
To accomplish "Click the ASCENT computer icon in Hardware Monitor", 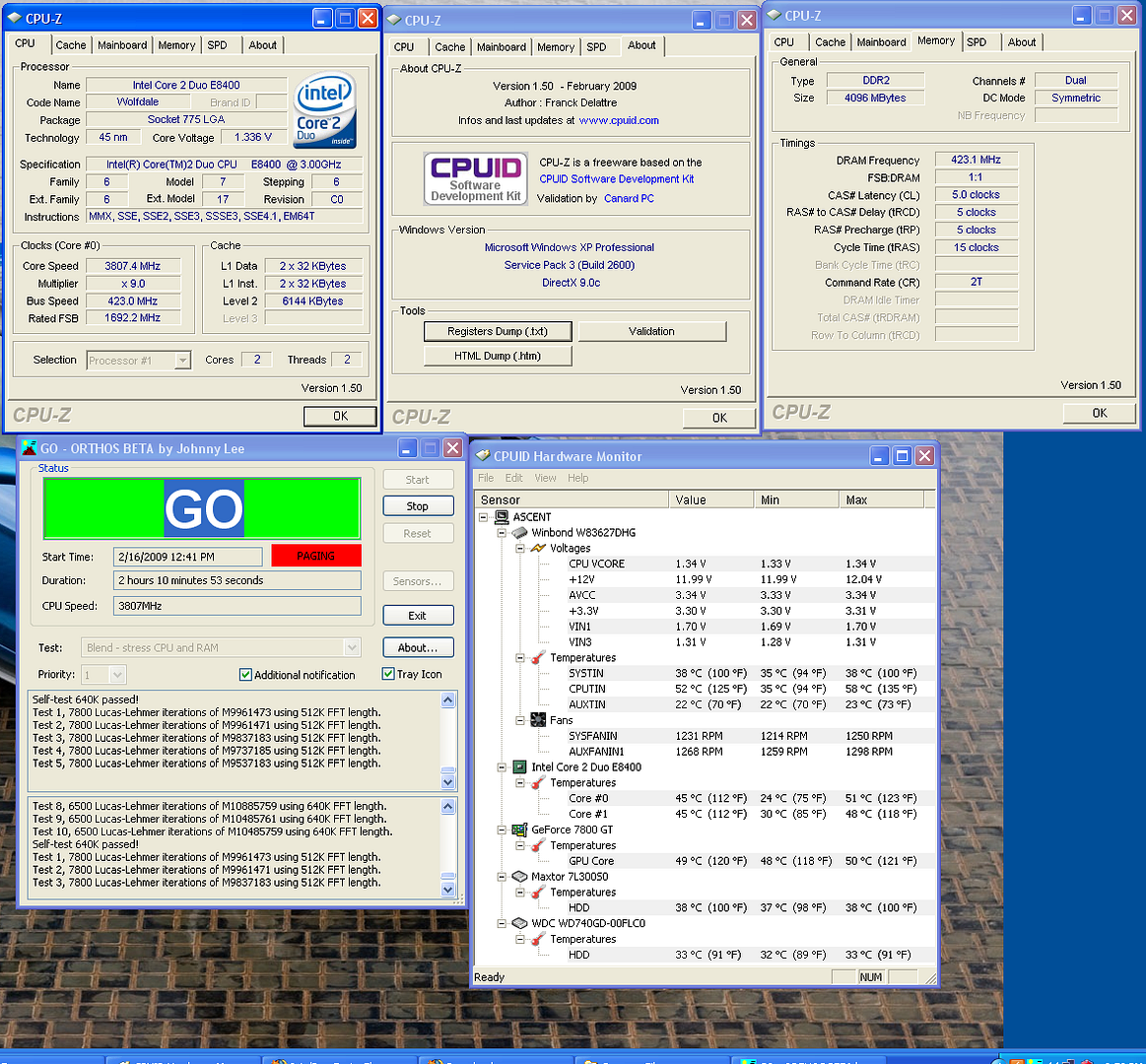I will coord(502,516).
